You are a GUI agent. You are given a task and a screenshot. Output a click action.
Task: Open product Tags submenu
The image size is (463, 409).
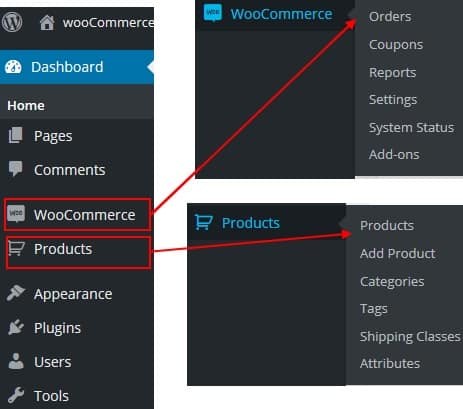[x=374, y=309]
